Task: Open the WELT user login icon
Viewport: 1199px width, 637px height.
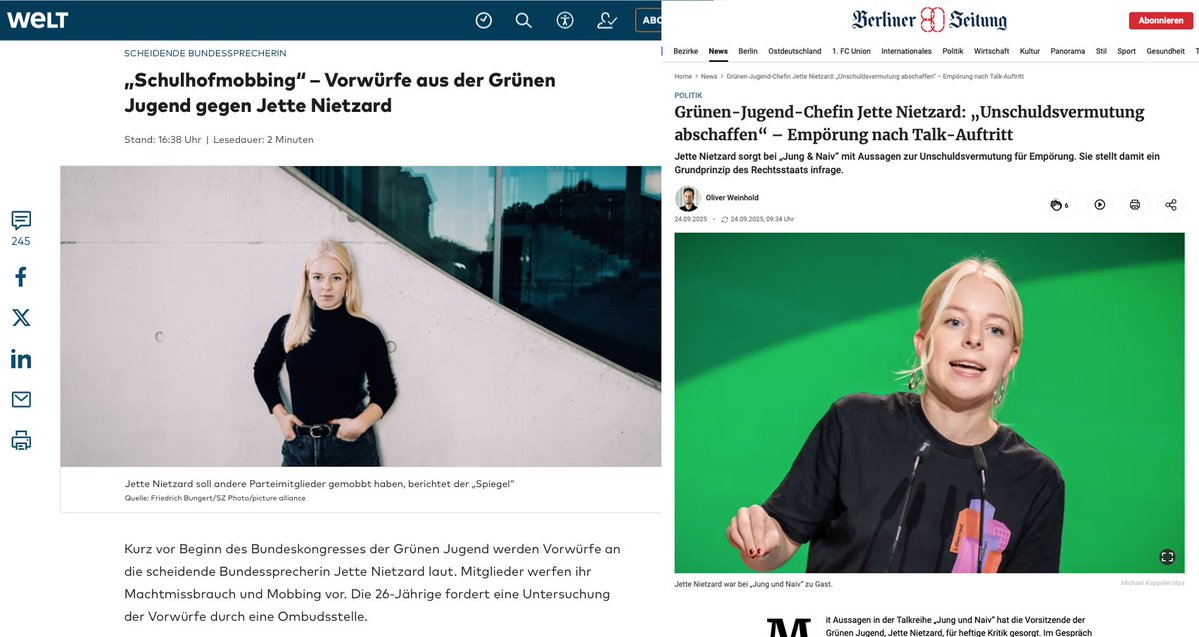Action: (x=607, y=21)
